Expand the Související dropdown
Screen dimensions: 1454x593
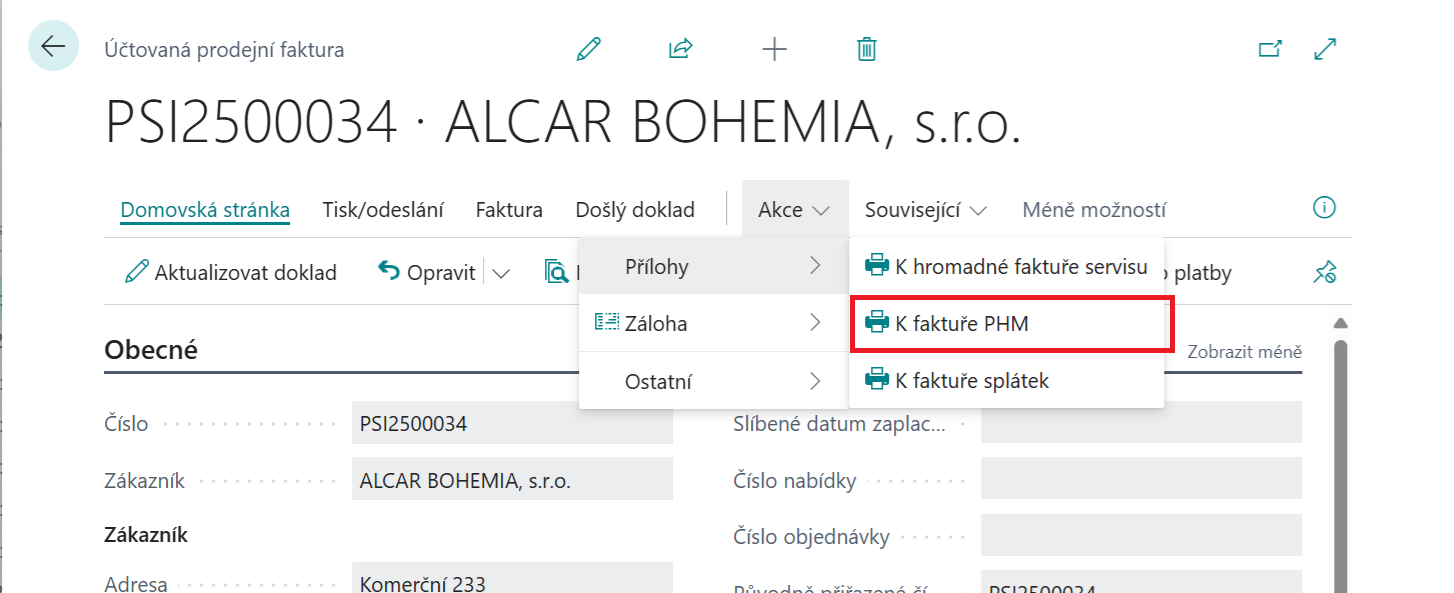coord(926,210)
